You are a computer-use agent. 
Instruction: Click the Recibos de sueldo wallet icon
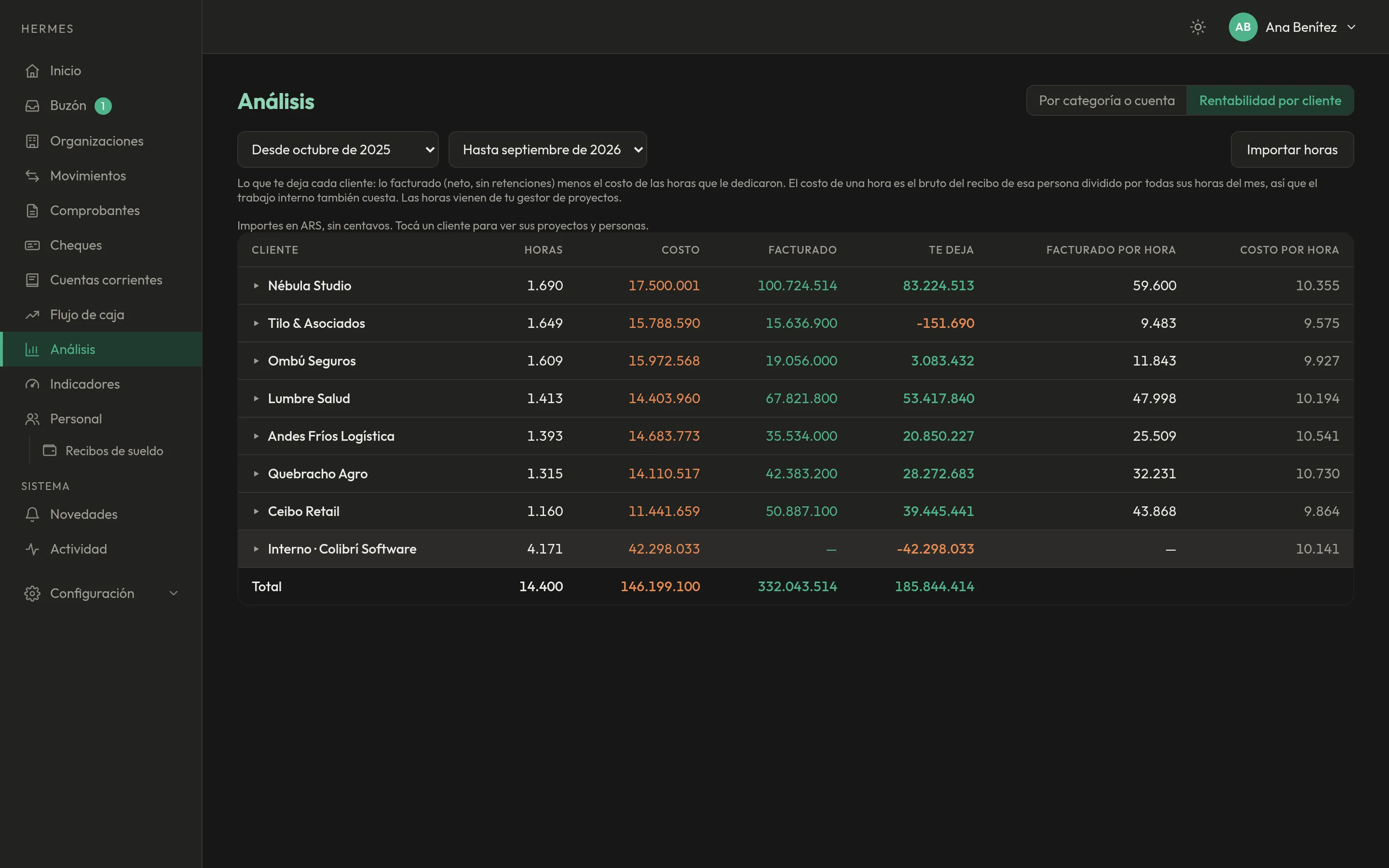[x=50, y=451]
